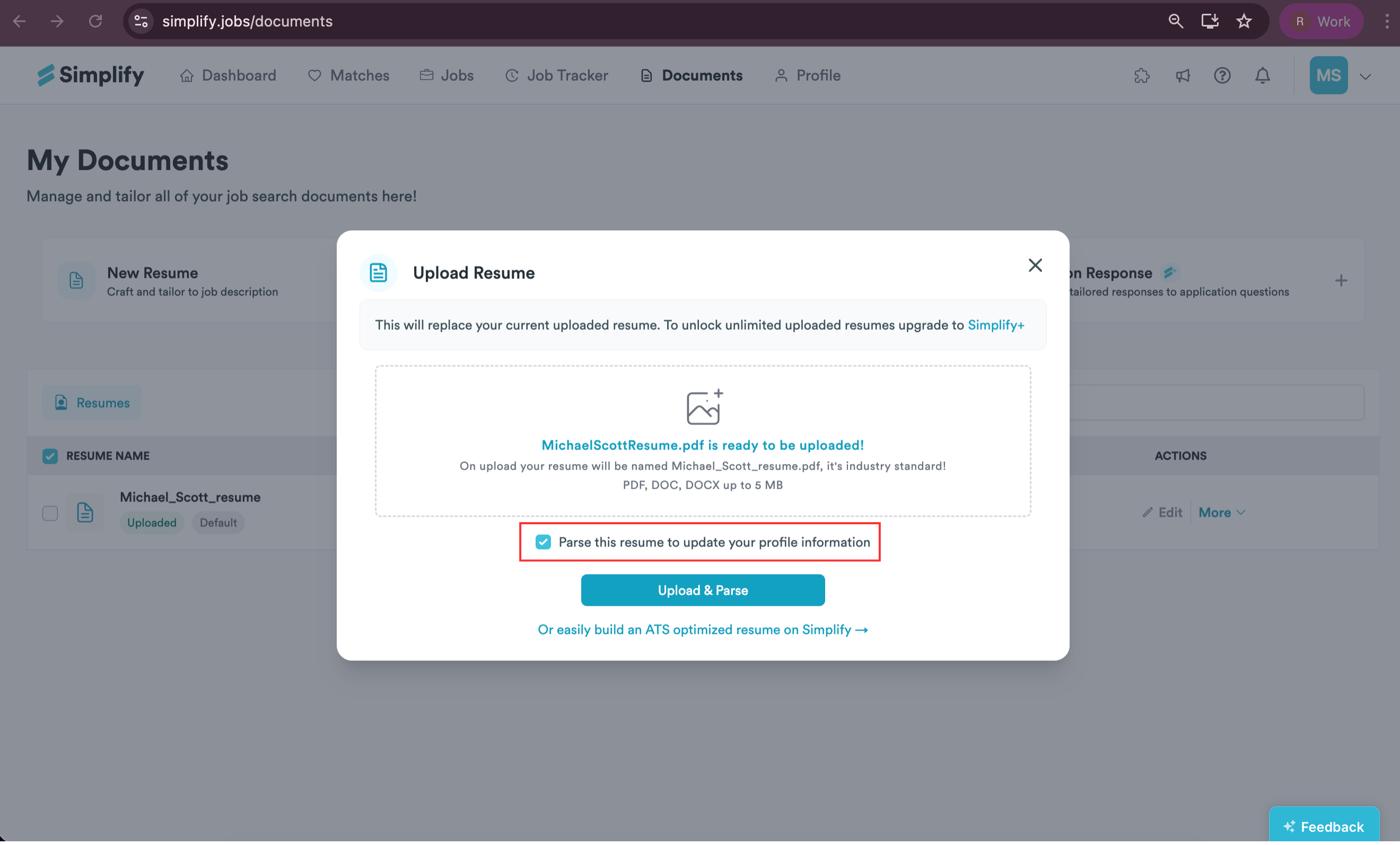The width and height of the screenshot is (1400, 845).
Task: Click the Upload & Parse button
Action: point(703,590)
